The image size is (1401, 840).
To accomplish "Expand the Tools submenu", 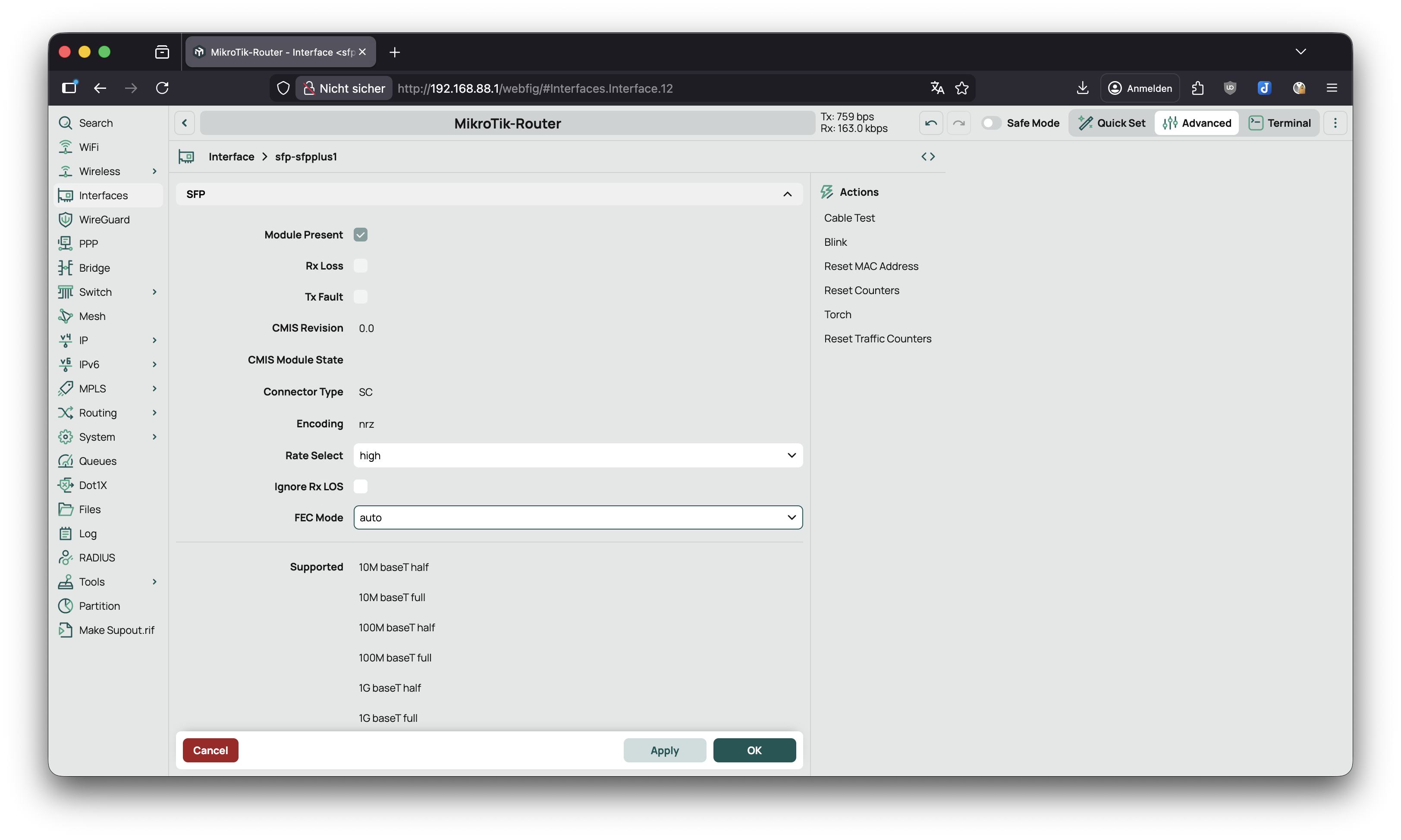I will pyautogui.click(x=154, y=582).
